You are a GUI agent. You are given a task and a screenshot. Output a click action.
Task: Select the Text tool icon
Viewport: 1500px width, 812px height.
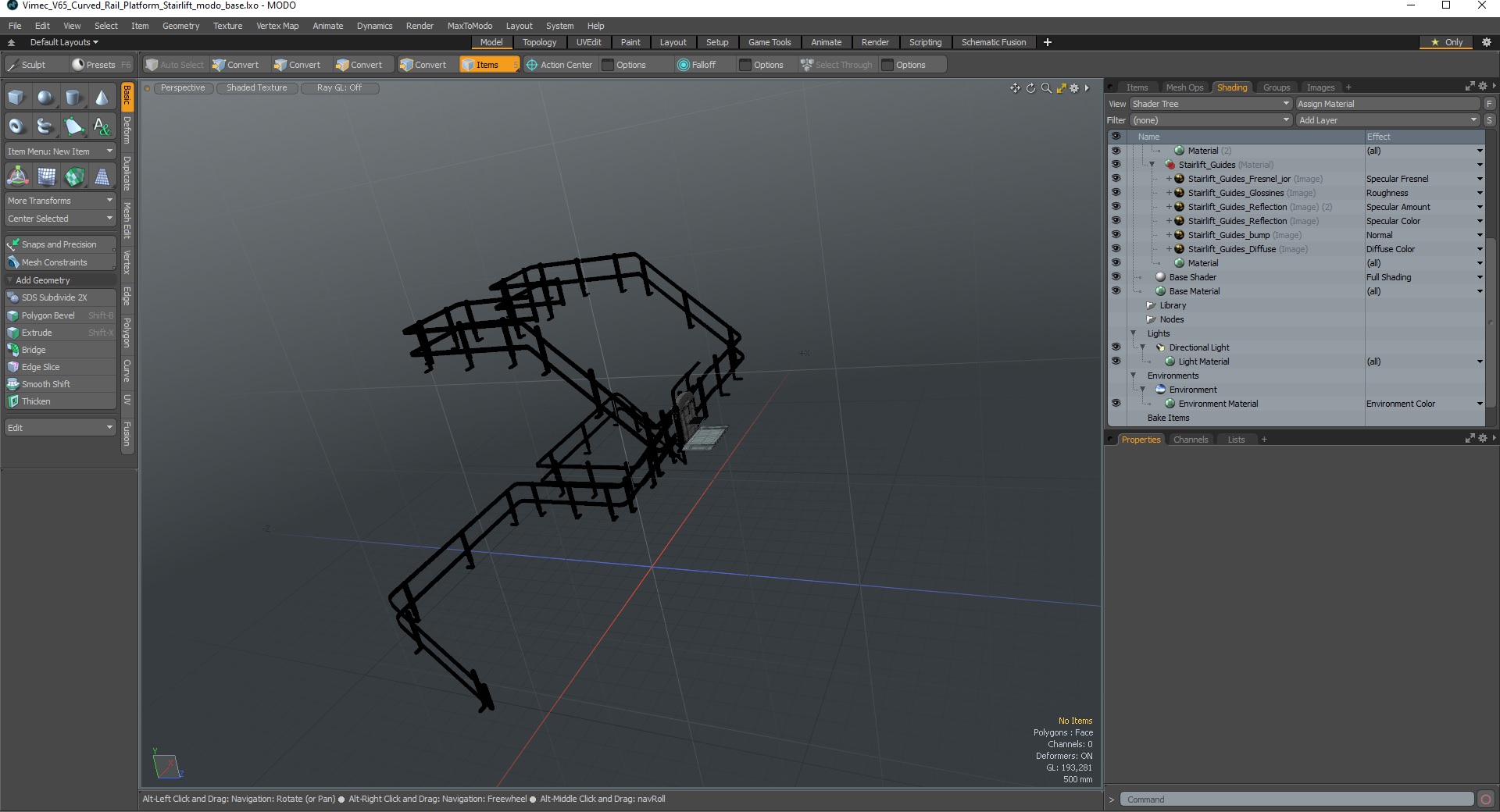coord(102,126)
